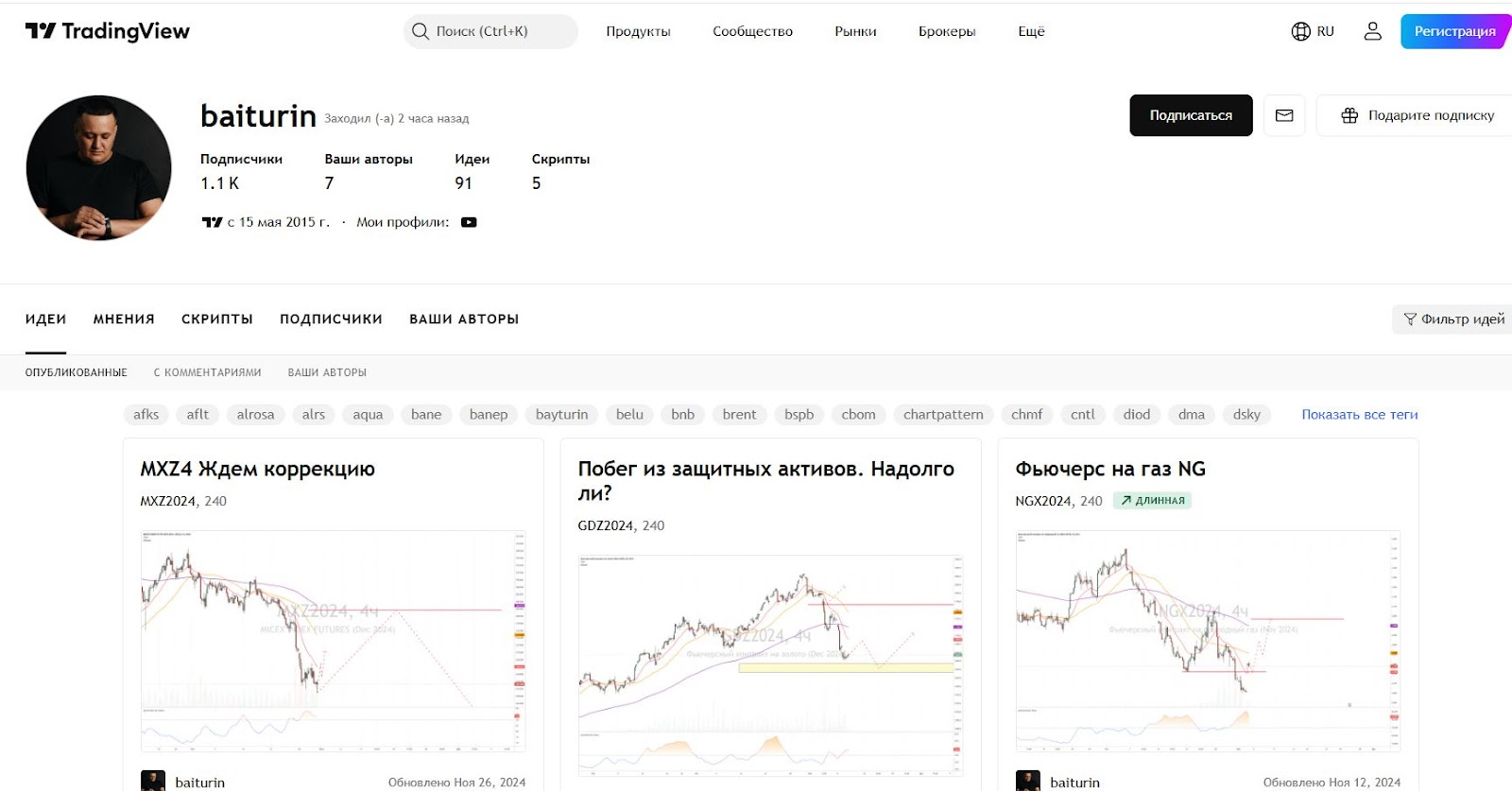
Task: Select the ИДЕИ tab
Action: pos(45,319)
